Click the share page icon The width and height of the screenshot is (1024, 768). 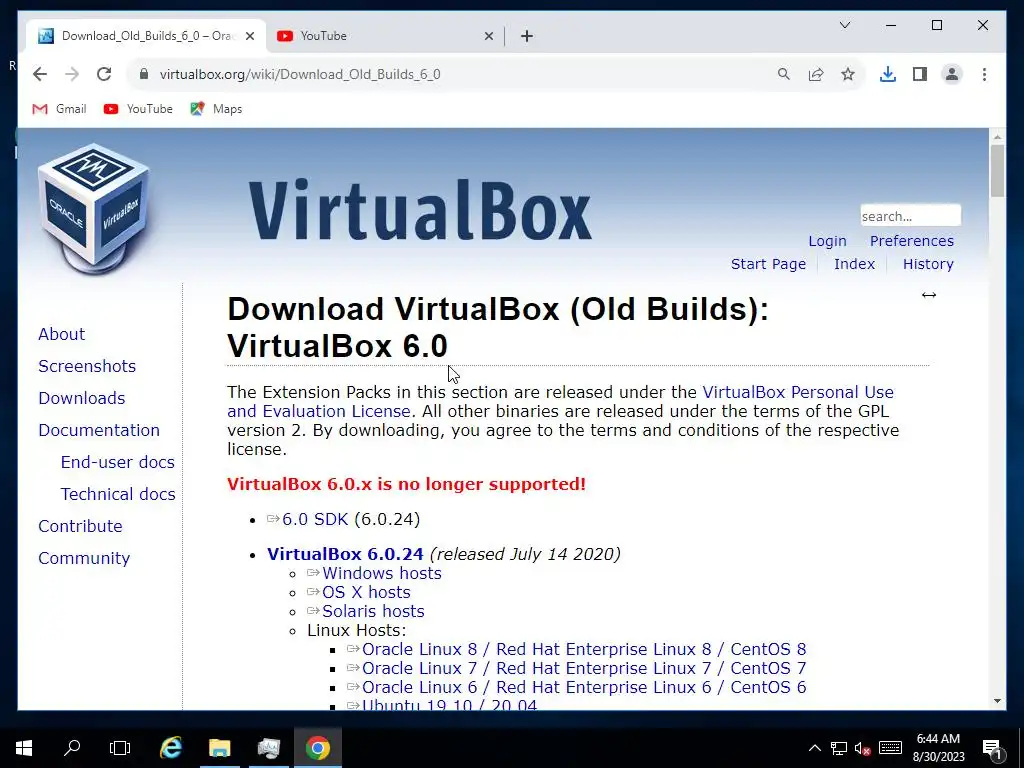coord(816,74)
